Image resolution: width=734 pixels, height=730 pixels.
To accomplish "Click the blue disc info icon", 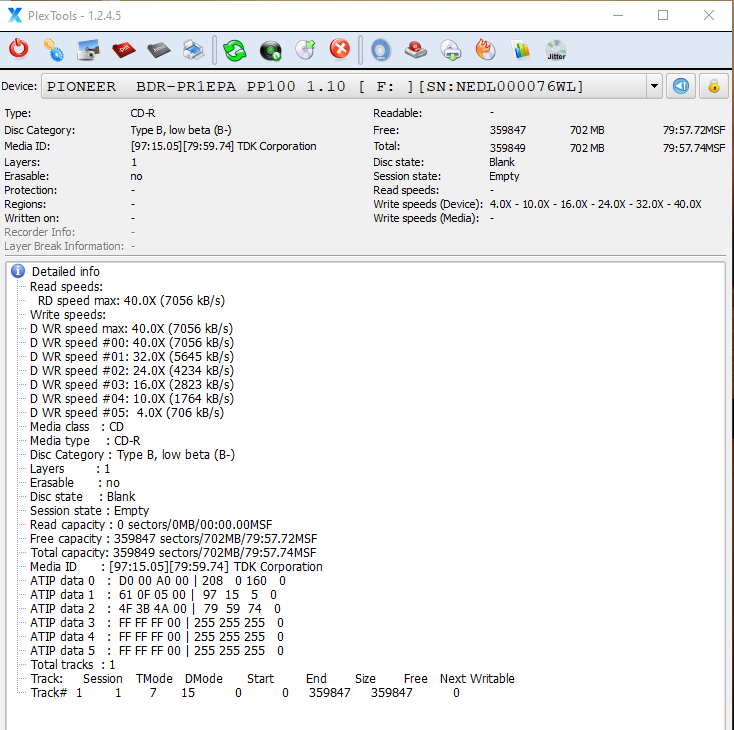I will point(381,50).
